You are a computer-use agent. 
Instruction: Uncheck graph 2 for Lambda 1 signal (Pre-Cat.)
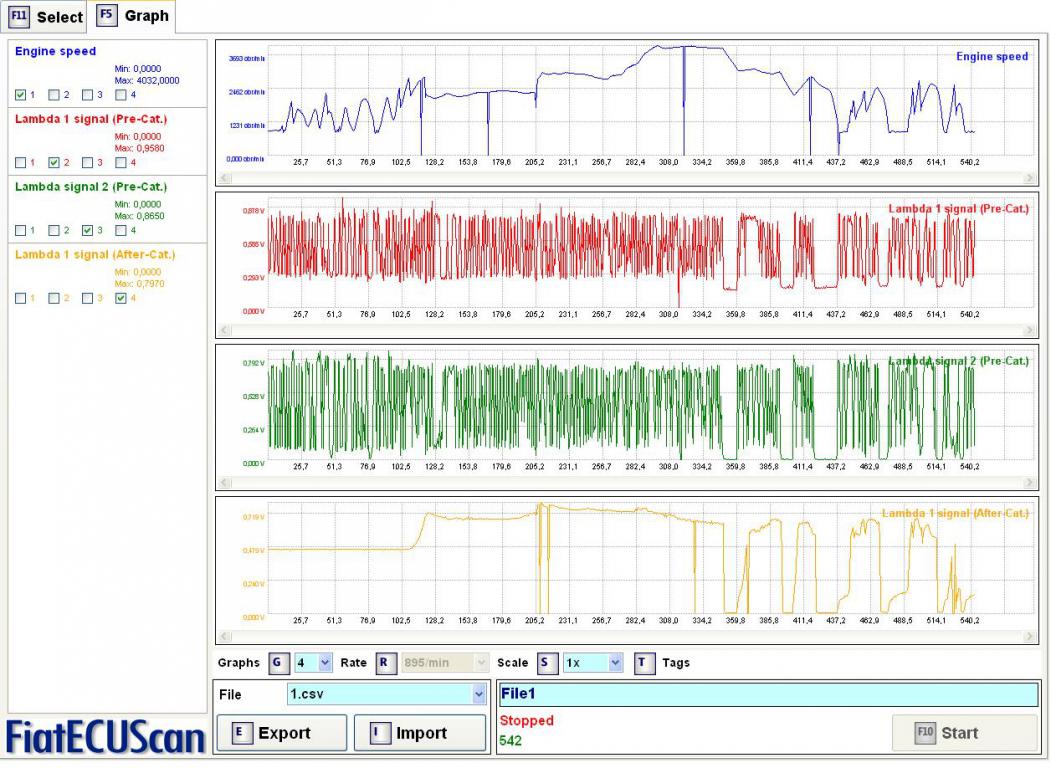pyautogui.click(x=54, y=163)
